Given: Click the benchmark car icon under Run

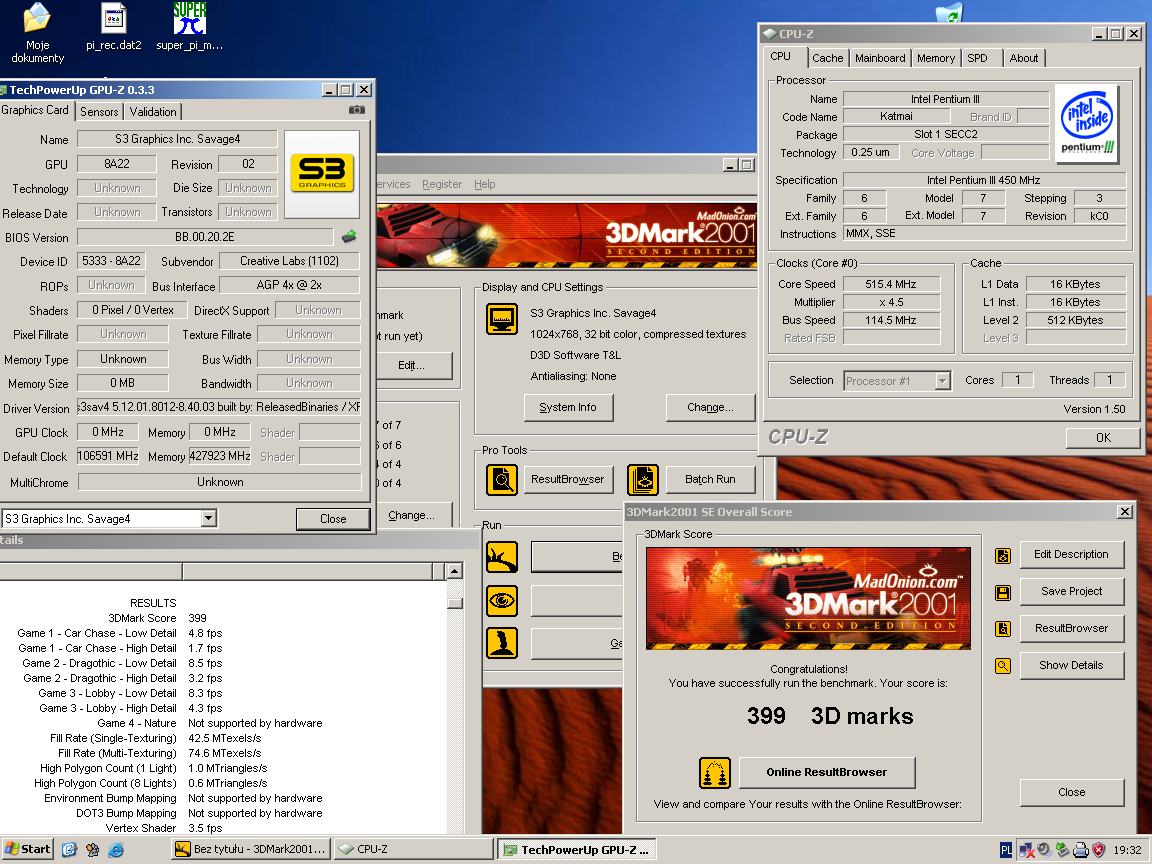Looking at the screenshot, I should pos(502,557).
